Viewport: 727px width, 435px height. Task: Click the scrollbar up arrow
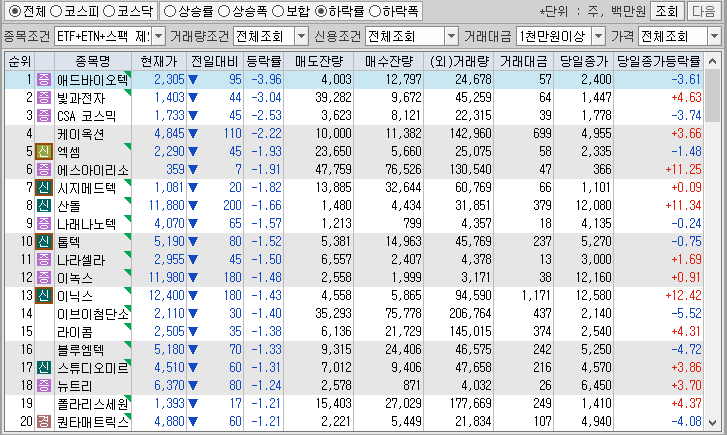[713, 61]
